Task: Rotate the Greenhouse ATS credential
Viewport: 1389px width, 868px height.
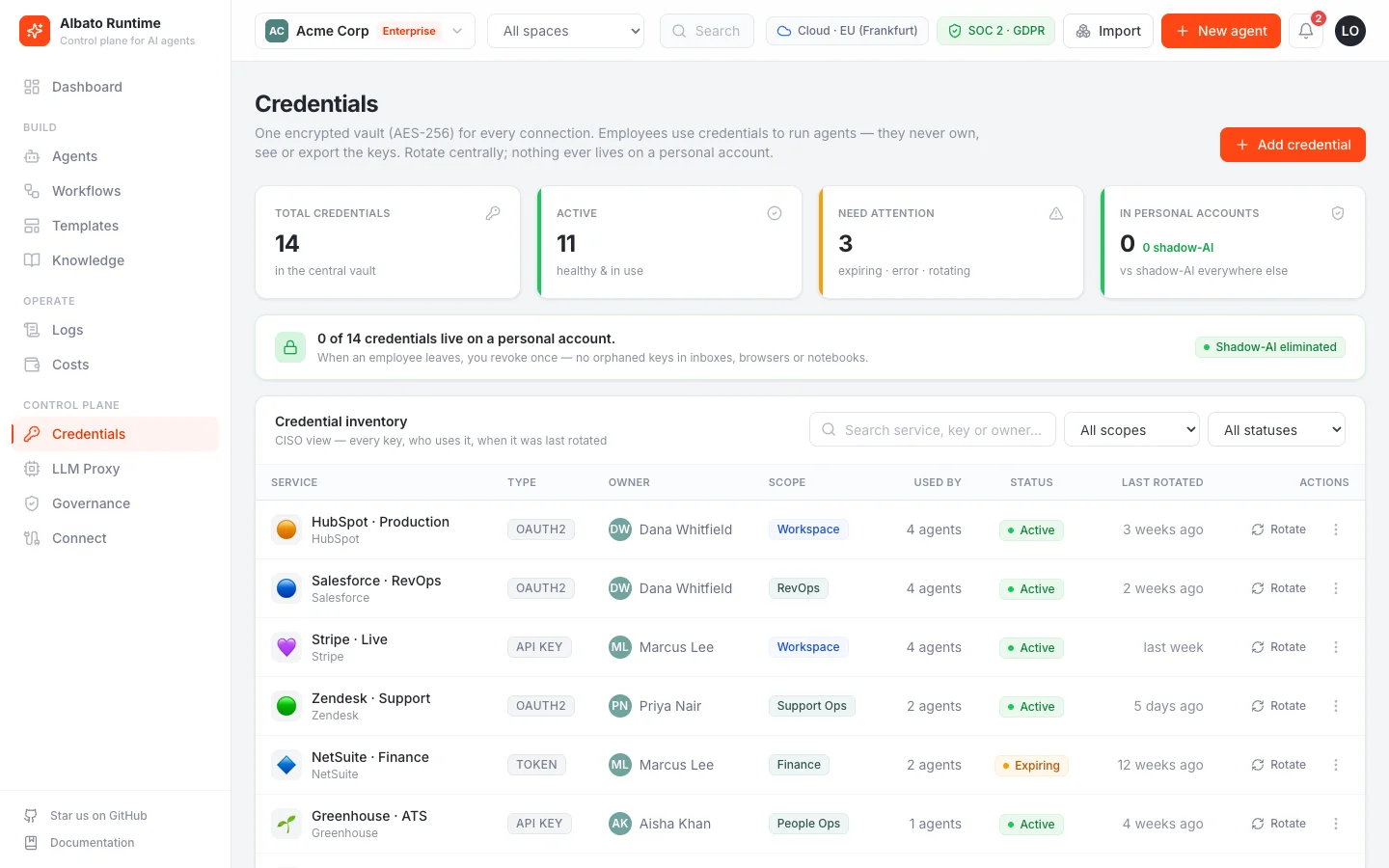Action: pyautogui.click(x=1279, y=824)
